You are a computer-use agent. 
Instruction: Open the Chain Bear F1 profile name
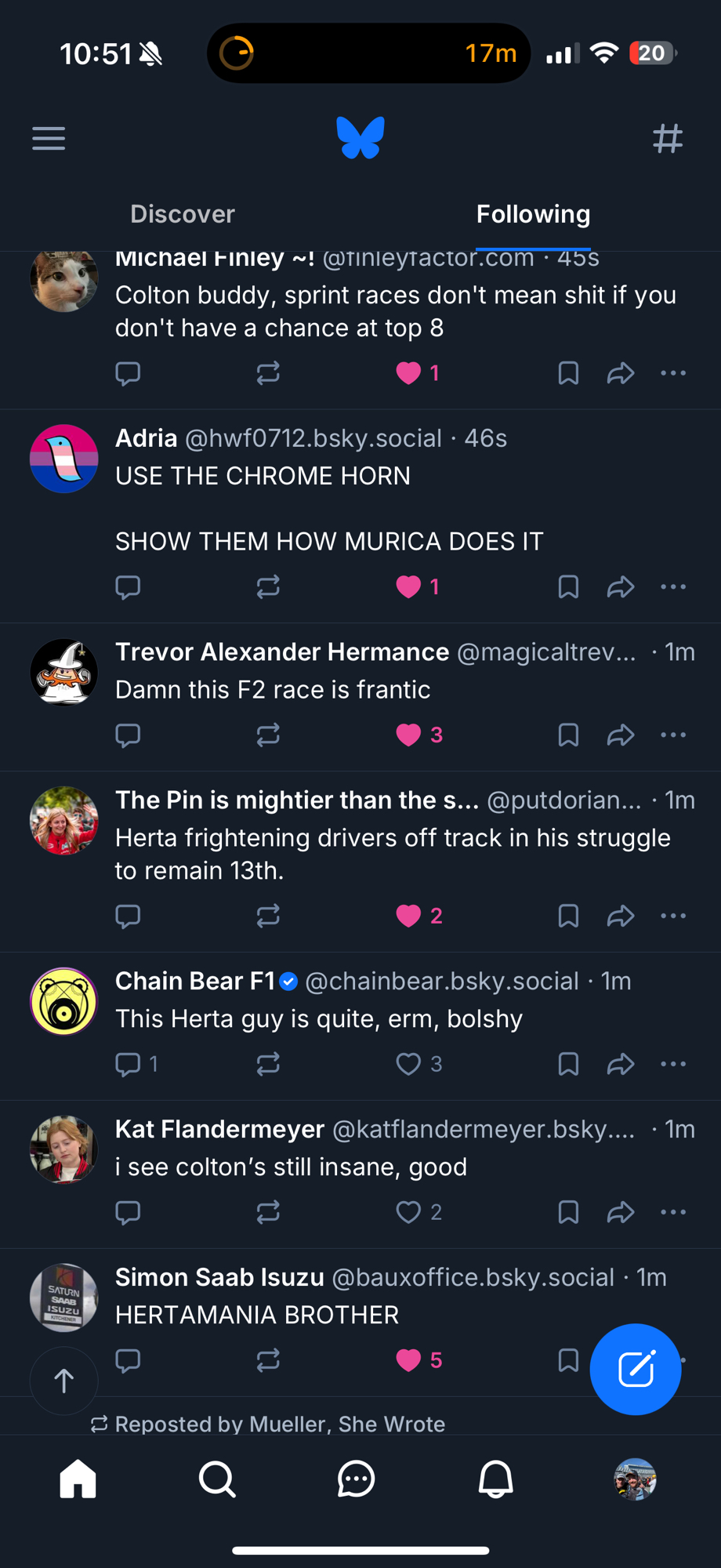(x=195, y=981)
